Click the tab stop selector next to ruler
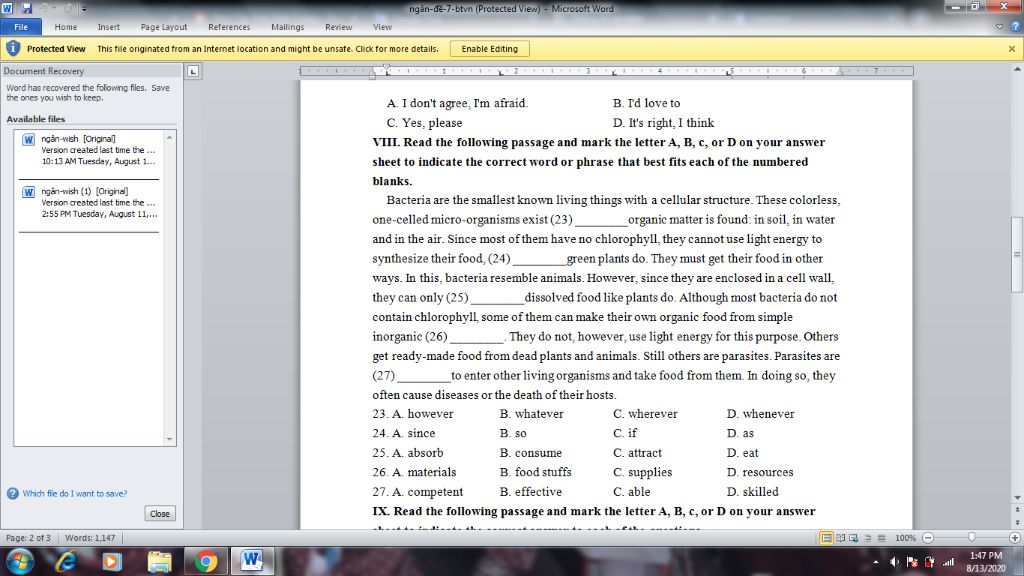This screenshot has height=576, width=1024. [x=193, y=71]
